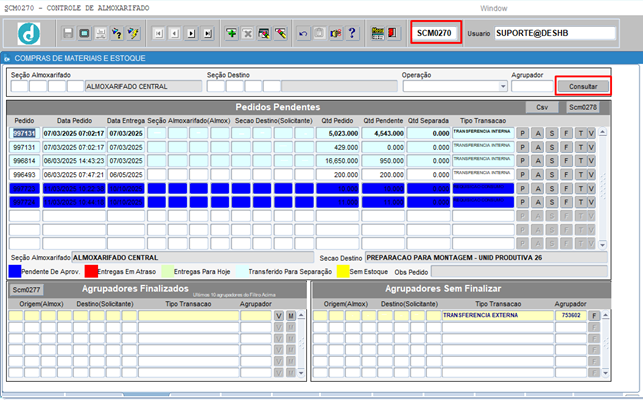Click the Save diskette icon in toolbar
Screen dimensions: 643x400
(68, 33)
